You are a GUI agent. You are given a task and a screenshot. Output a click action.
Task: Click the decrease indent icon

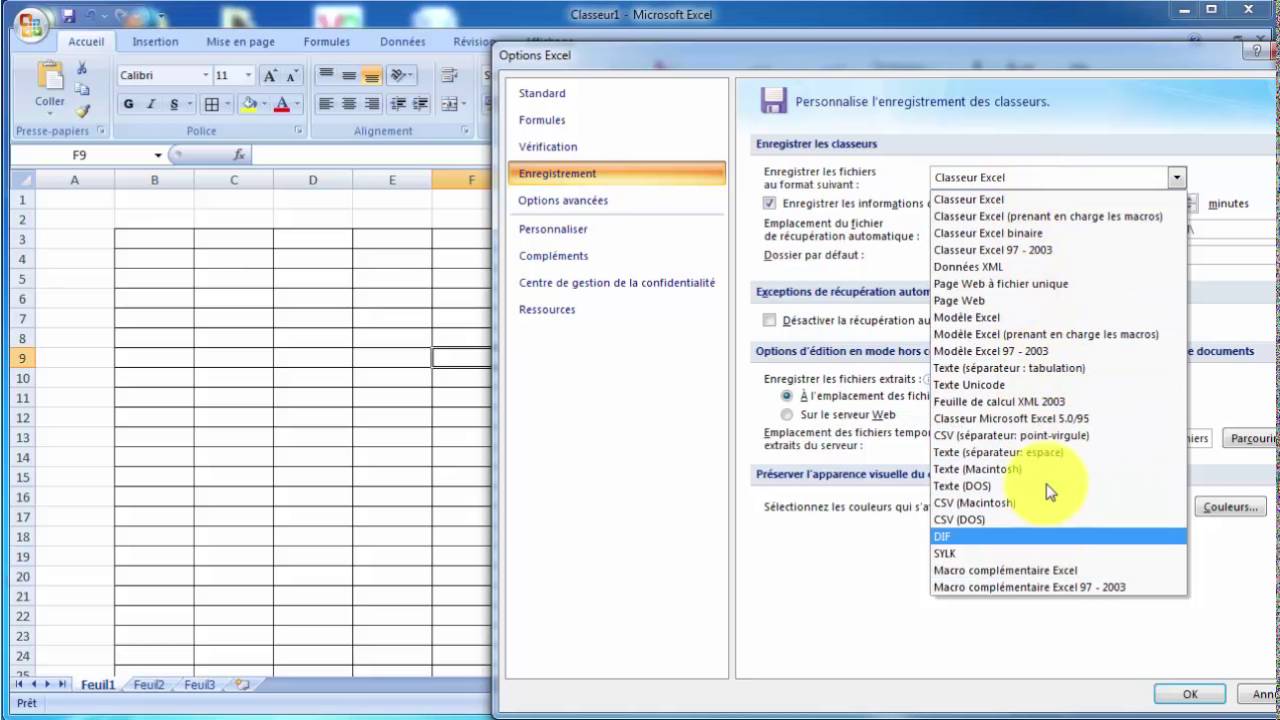pyautogui.click(x=398, y=104)
